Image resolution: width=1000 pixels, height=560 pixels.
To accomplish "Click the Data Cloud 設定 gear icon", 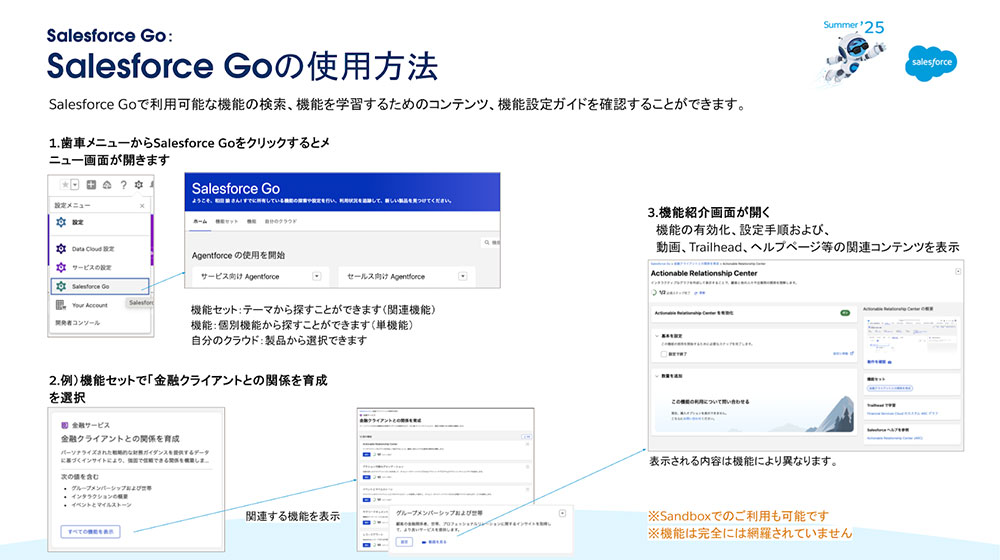I will (61, 249).
